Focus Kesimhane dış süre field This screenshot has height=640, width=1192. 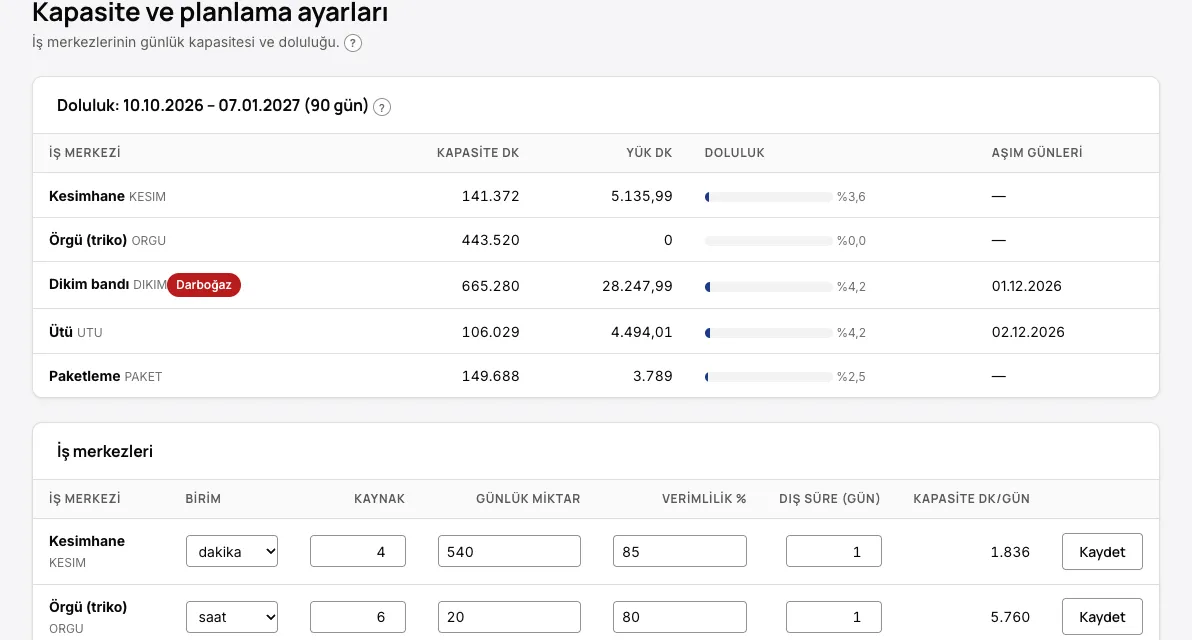(834, 552)
